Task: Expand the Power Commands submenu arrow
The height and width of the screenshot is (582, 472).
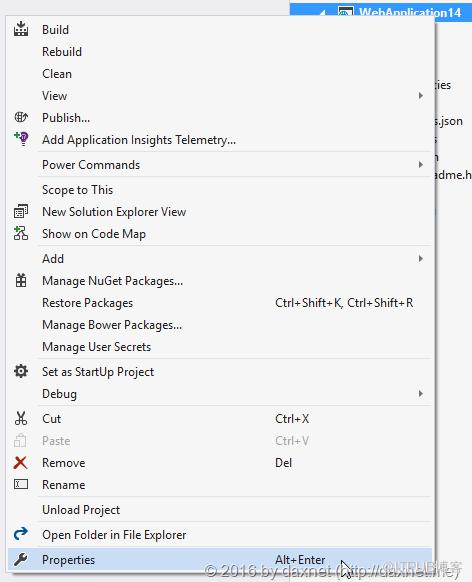Action: pyautogui.click(x=420, y=164)
